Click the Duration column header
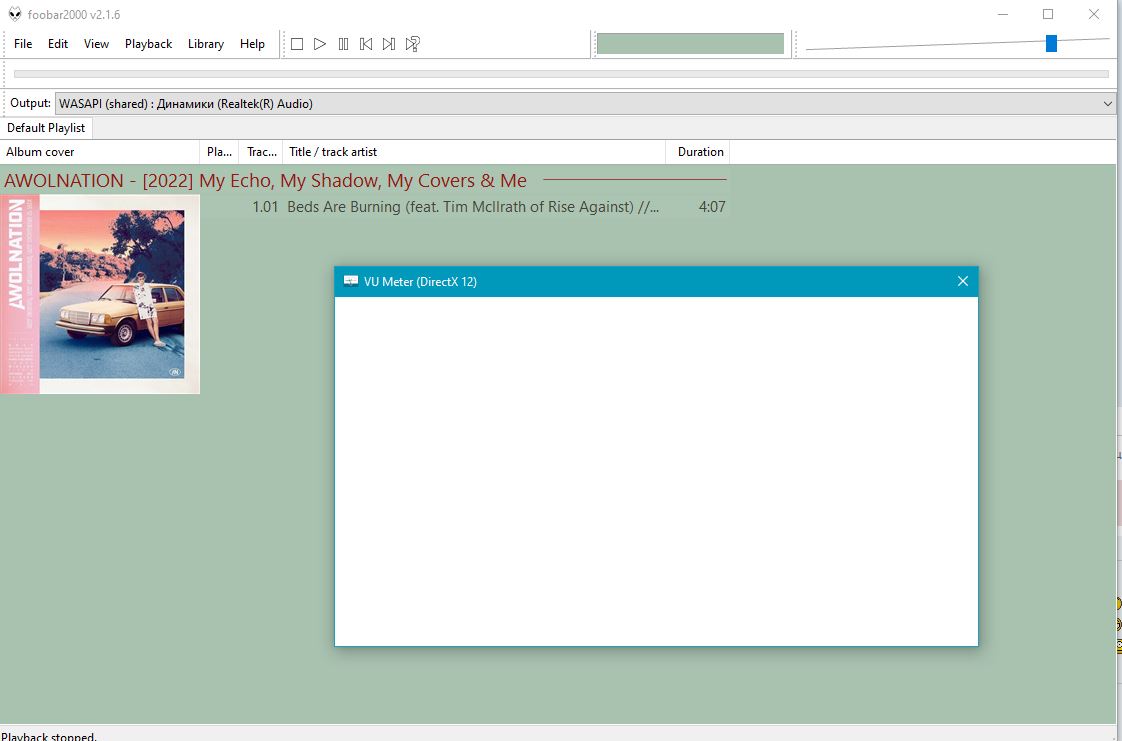Image resolution: width=1122 pixels, height=741 pixels. pos(698,152)
